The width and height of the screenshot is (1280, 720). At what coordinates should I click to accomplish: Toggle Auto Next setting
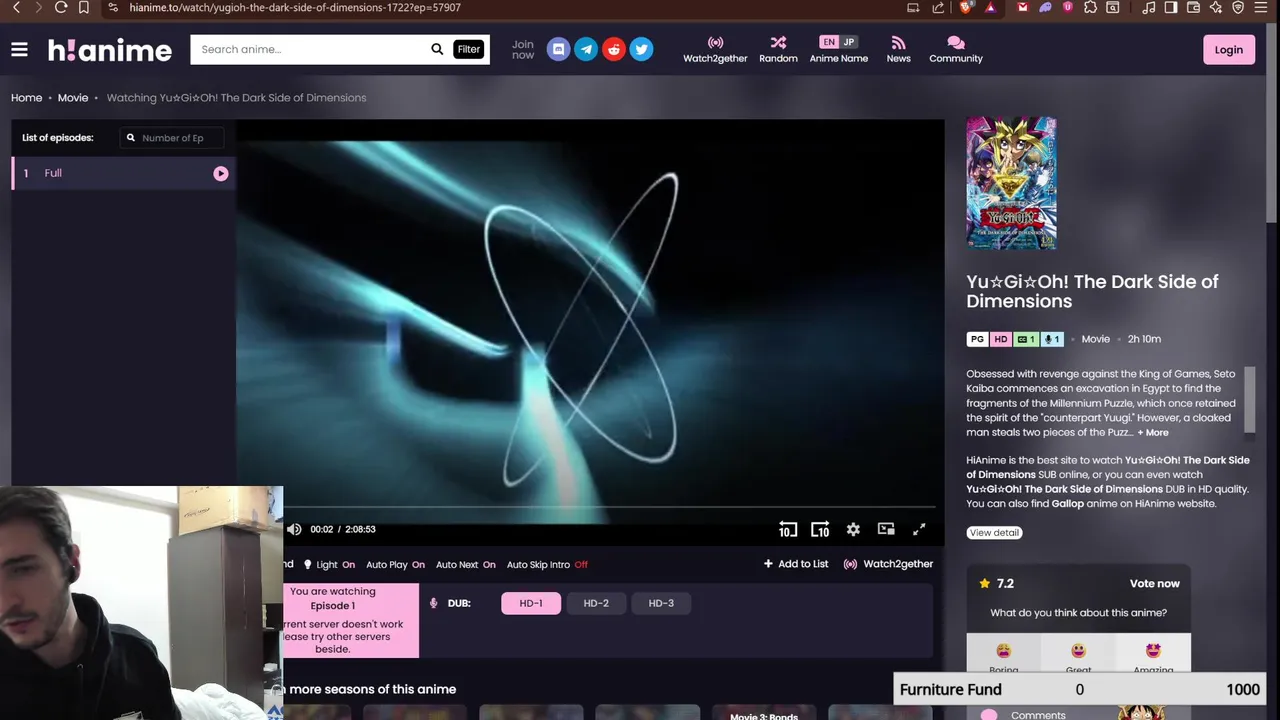tap(465, 564)
